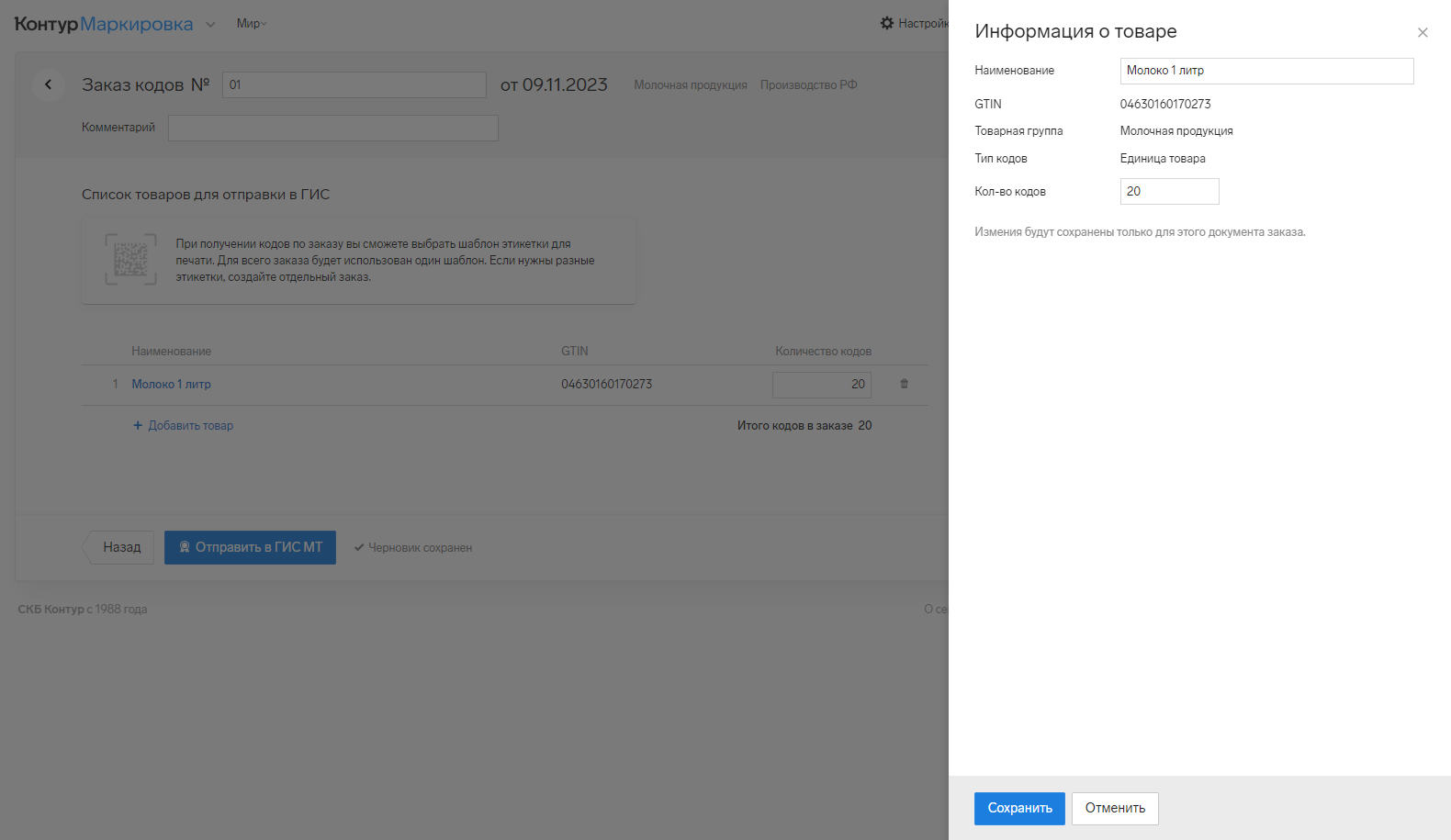The image size is (1451, 840).
Task: Click the plus icon to add product
Action: (x=138, y=425)
